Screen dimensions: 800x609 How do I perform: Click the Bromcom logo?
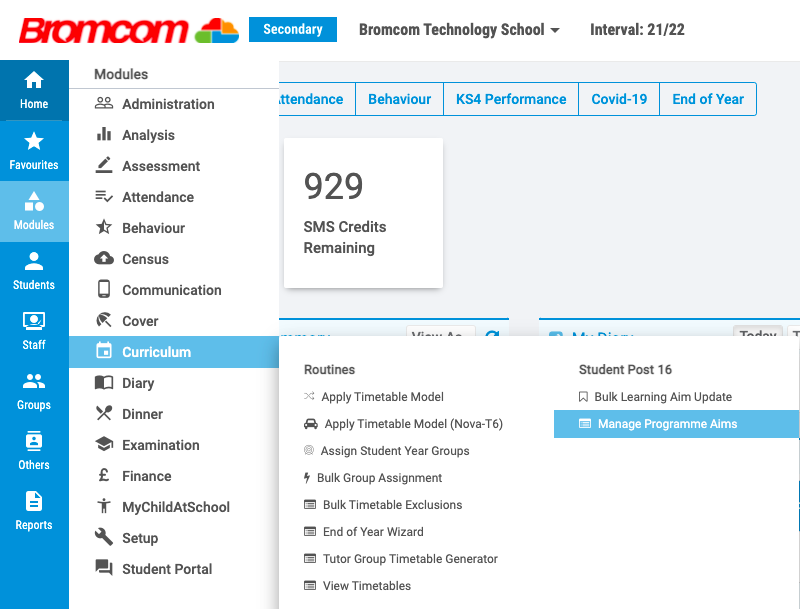click(129, 30)
